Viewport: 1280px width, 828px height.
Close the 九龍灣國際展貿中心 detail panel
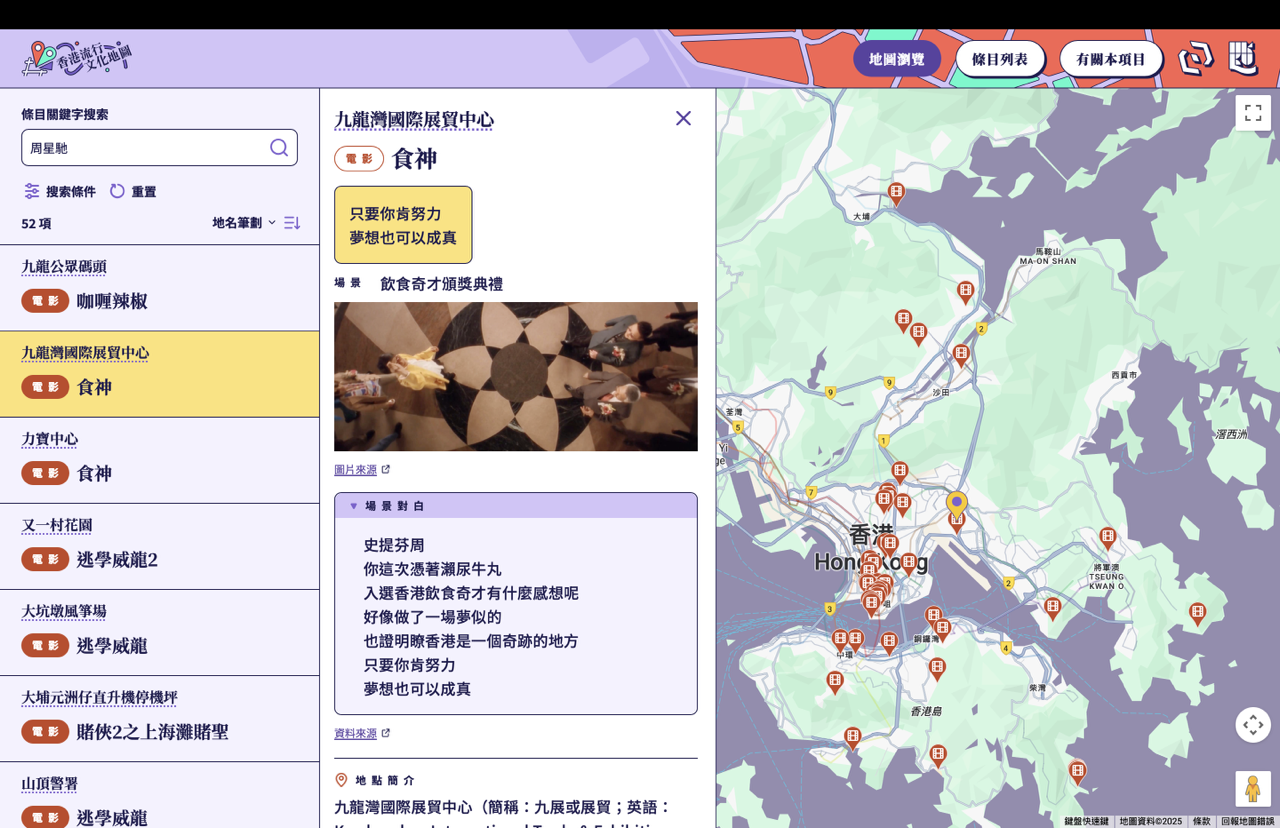(x=683, y=118)
